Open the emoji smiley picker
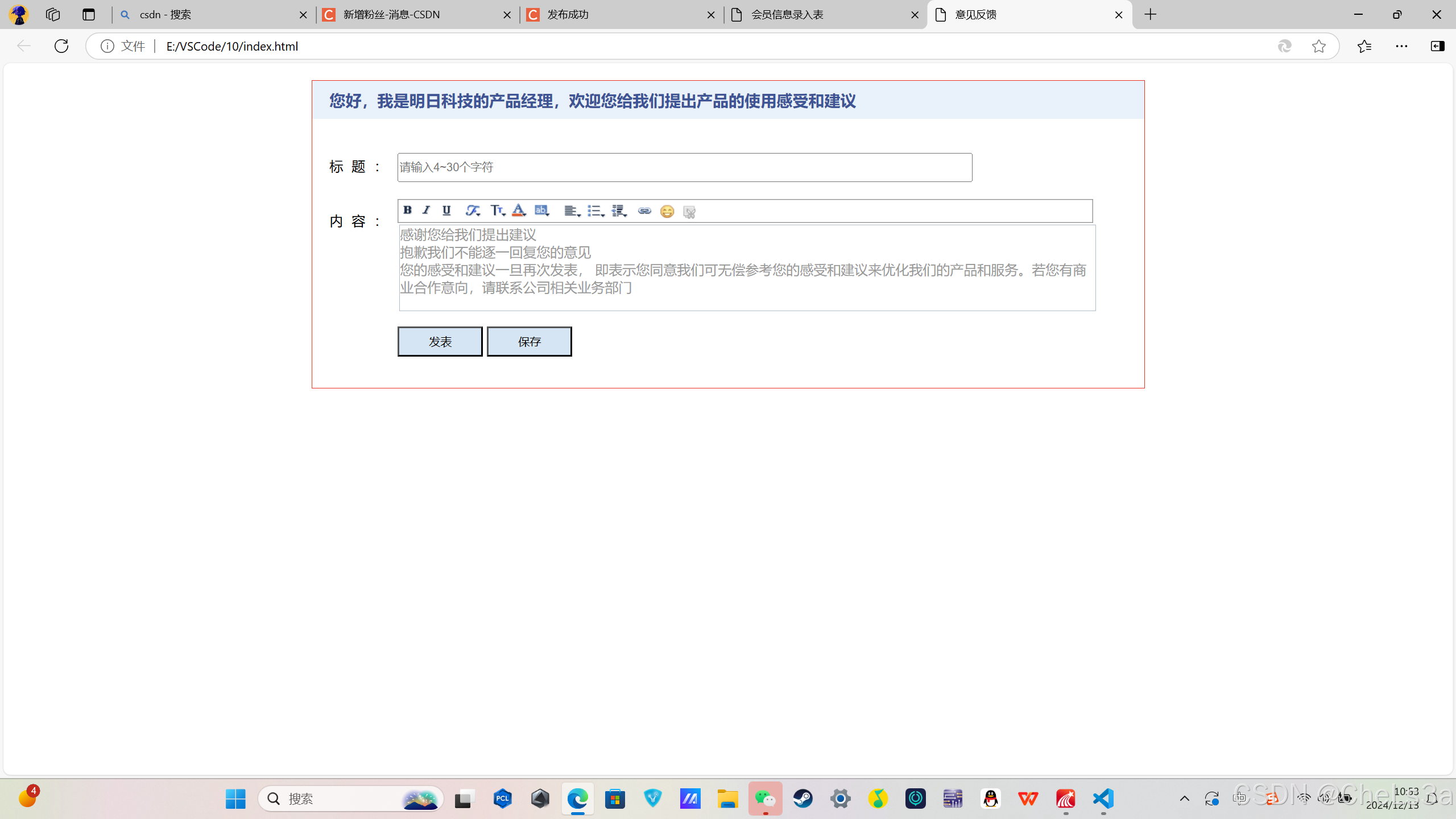 [x=667, y=212]
